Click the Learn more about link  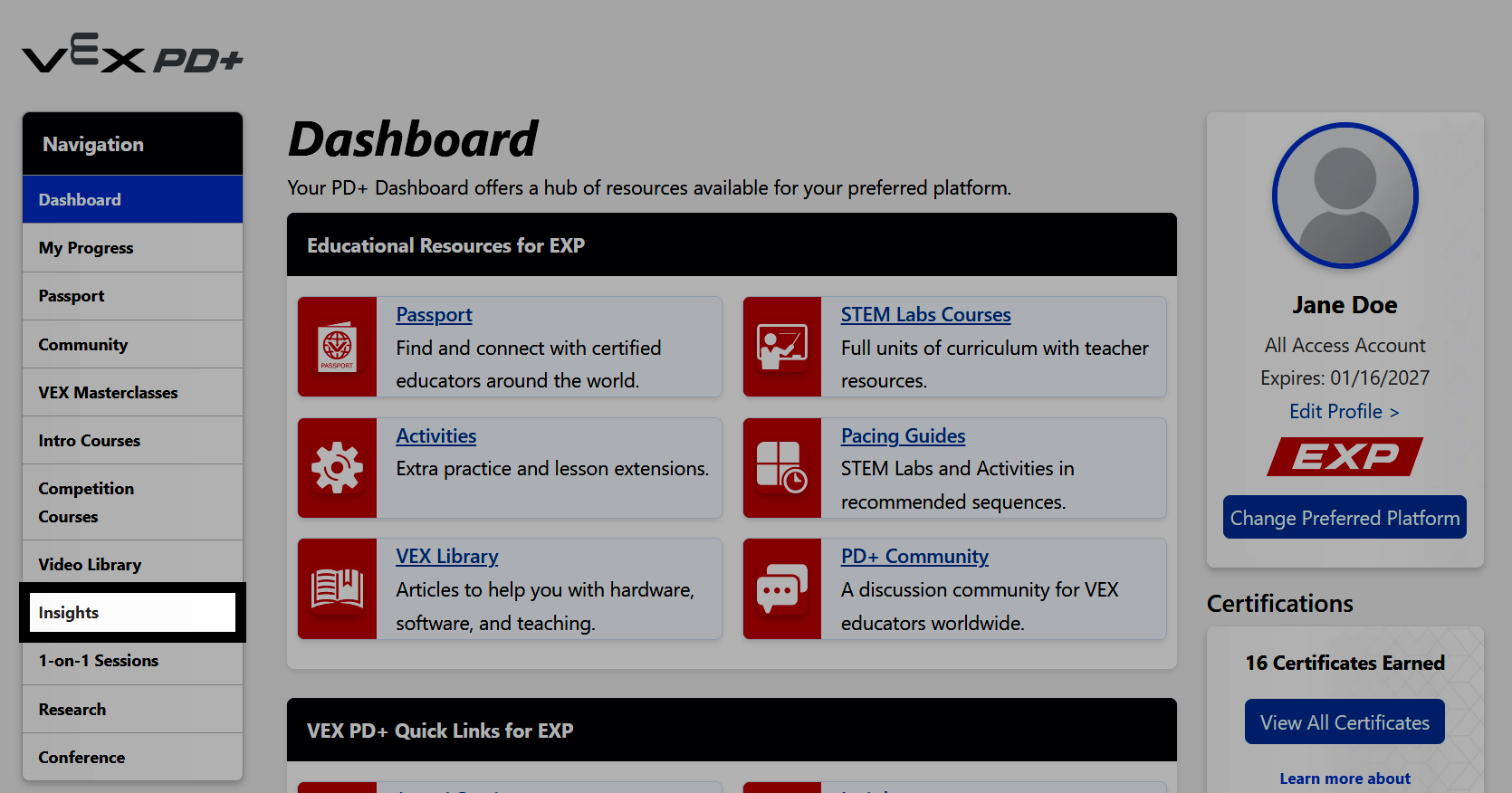tap(1345, 779)
